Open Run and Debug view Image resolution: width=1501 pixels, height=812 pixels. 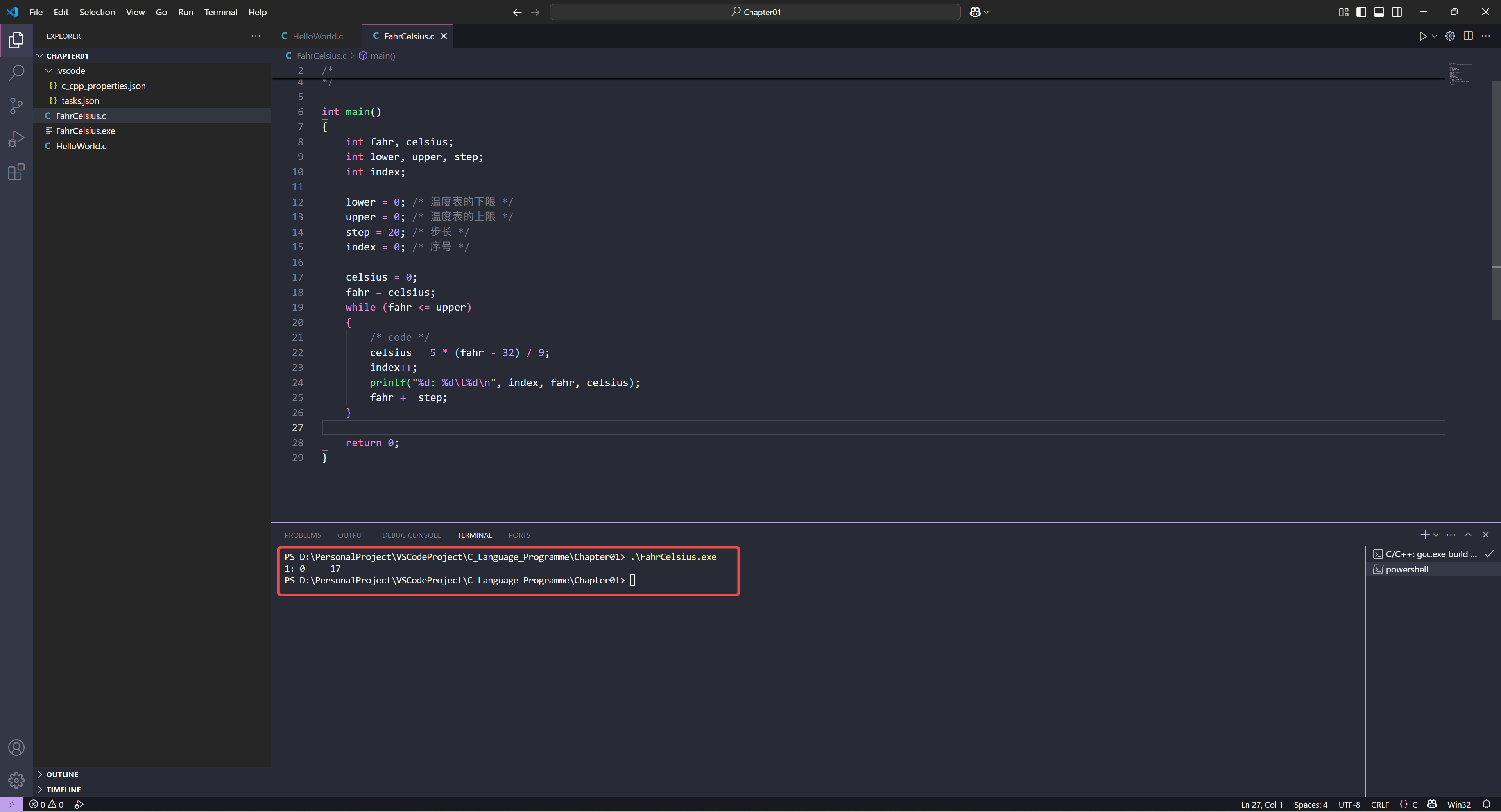pos(16,139)
